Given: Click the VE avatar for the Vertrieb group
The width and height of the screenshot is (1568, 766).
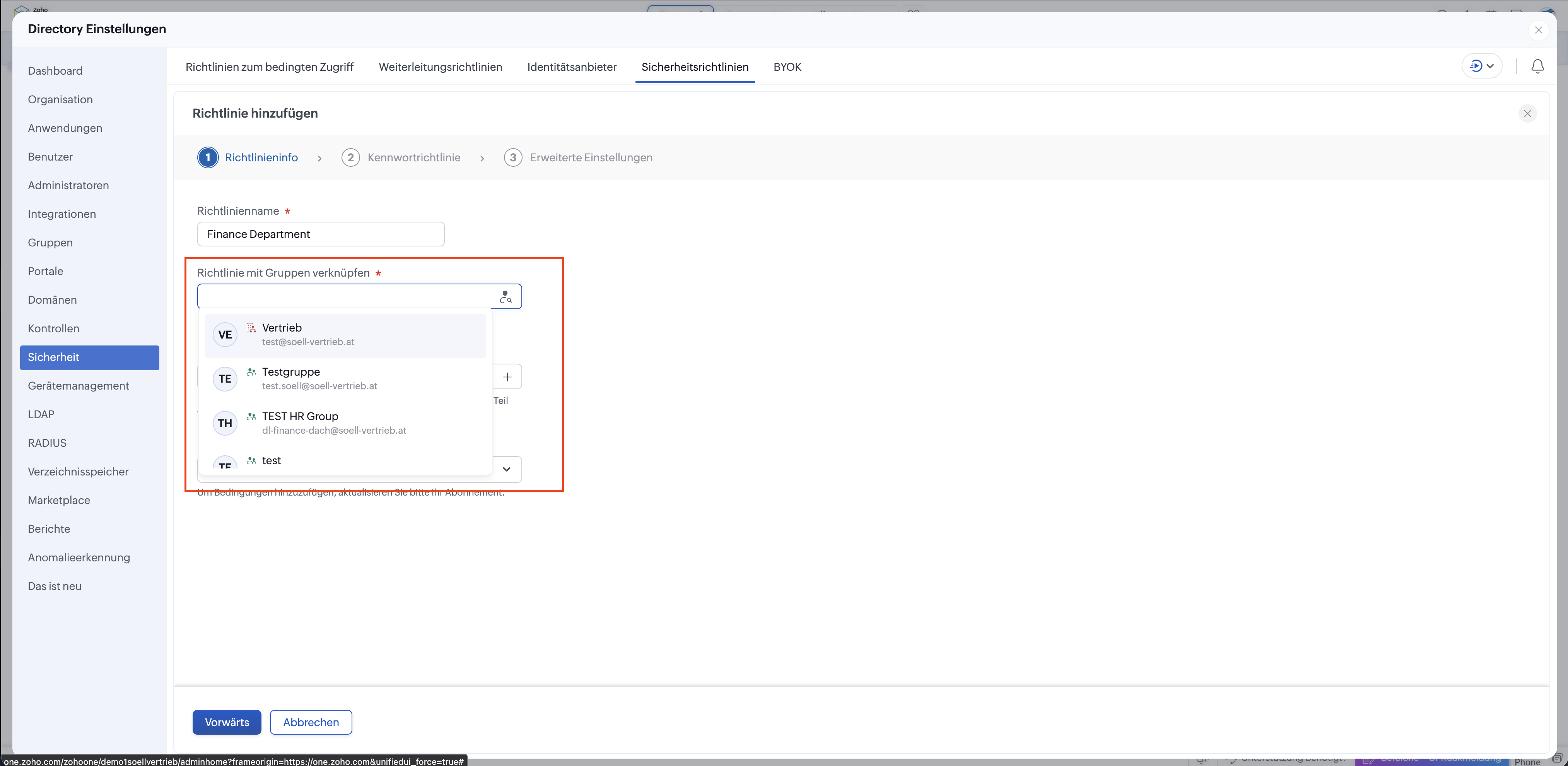Looking at the screenshot, I should [x=225, y=335].
